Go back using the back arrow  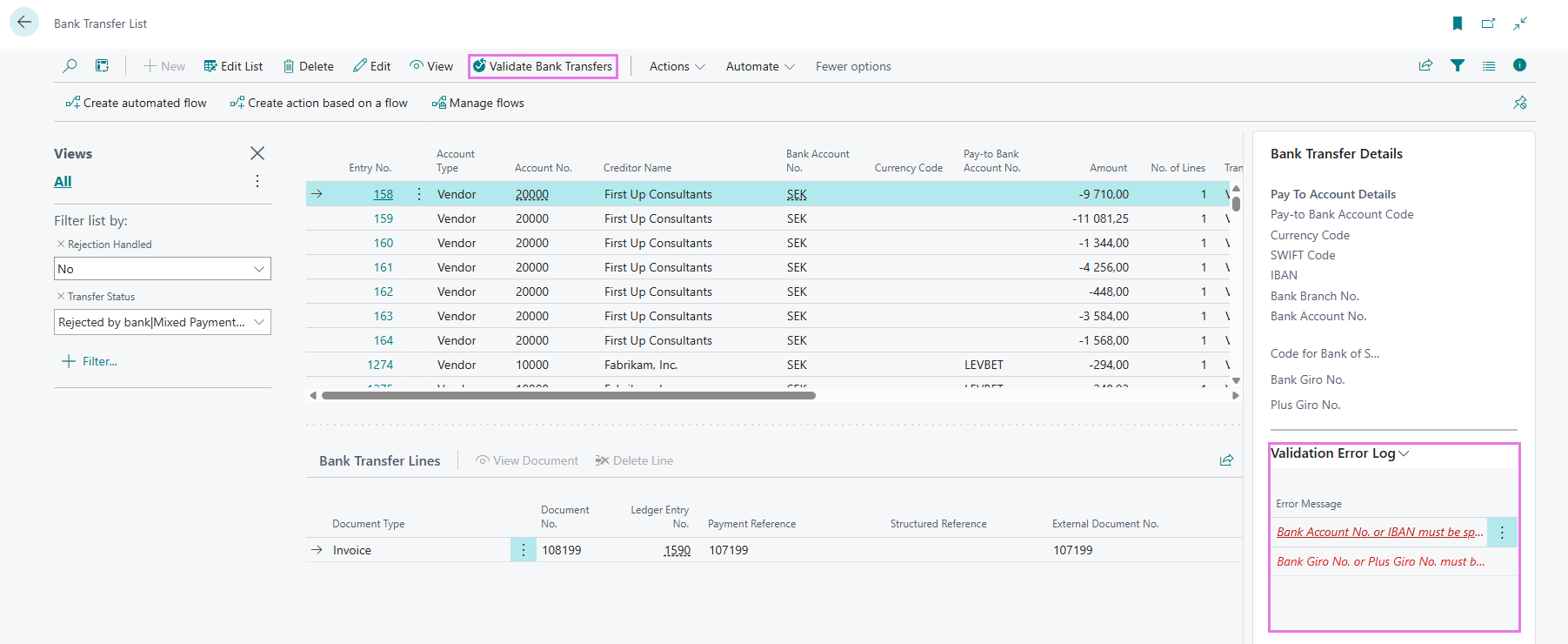[x=24, y=23]
